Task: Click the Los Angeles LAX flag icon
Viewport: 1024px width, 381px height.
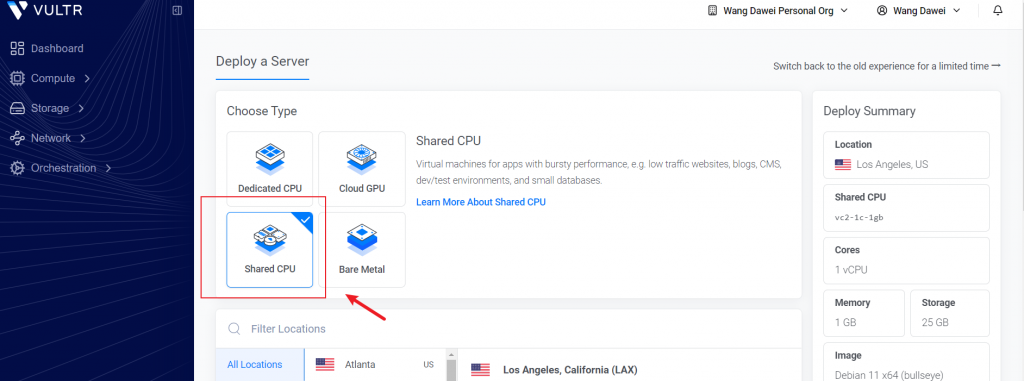Action: (x=480, y=370)
